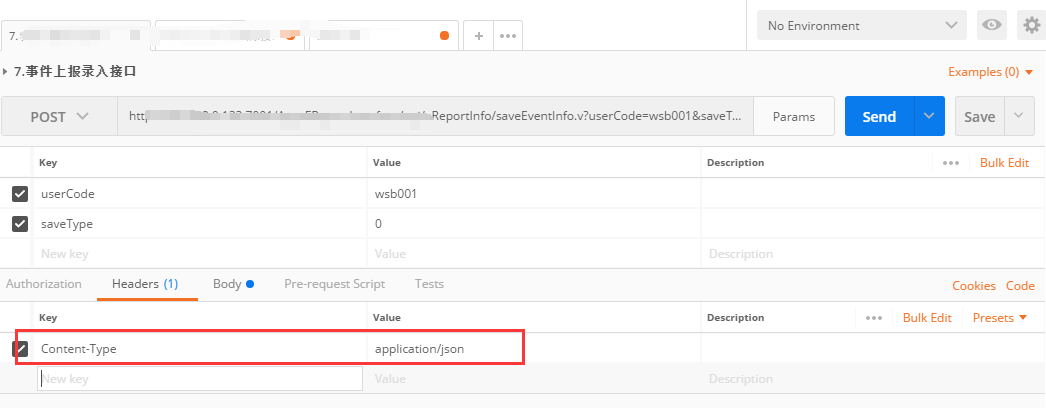Toggle the Content-Type header checkbox

(20, 349)
